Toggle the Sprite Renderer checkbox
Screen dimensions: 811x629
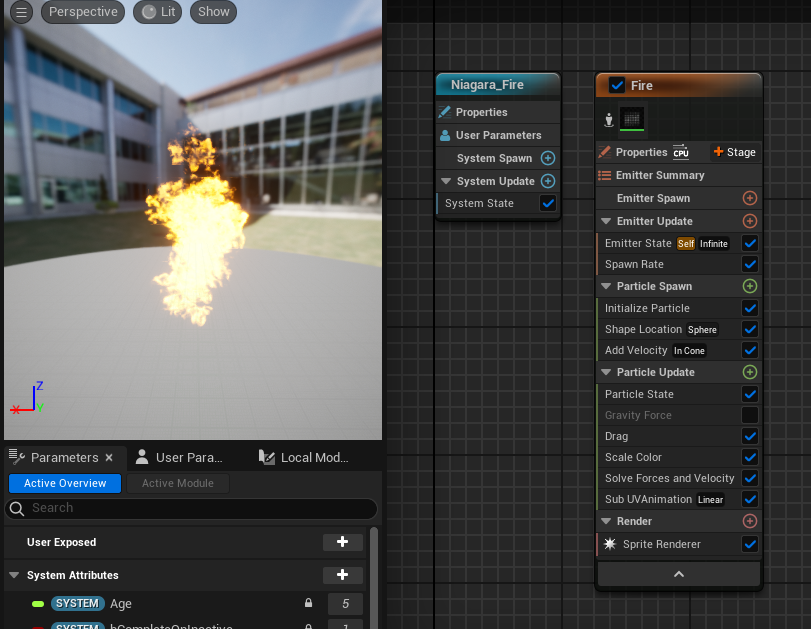(749, 544)
